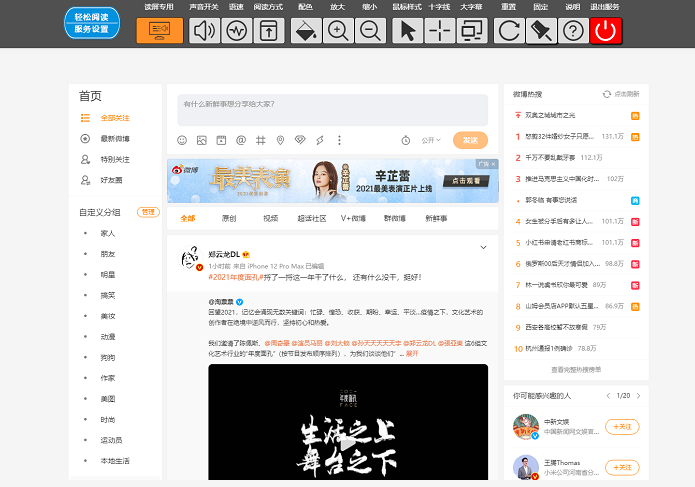Click the diamond-heart icon in composer
This screenshot has width=695, height=487.
click(x=300, y=140)
